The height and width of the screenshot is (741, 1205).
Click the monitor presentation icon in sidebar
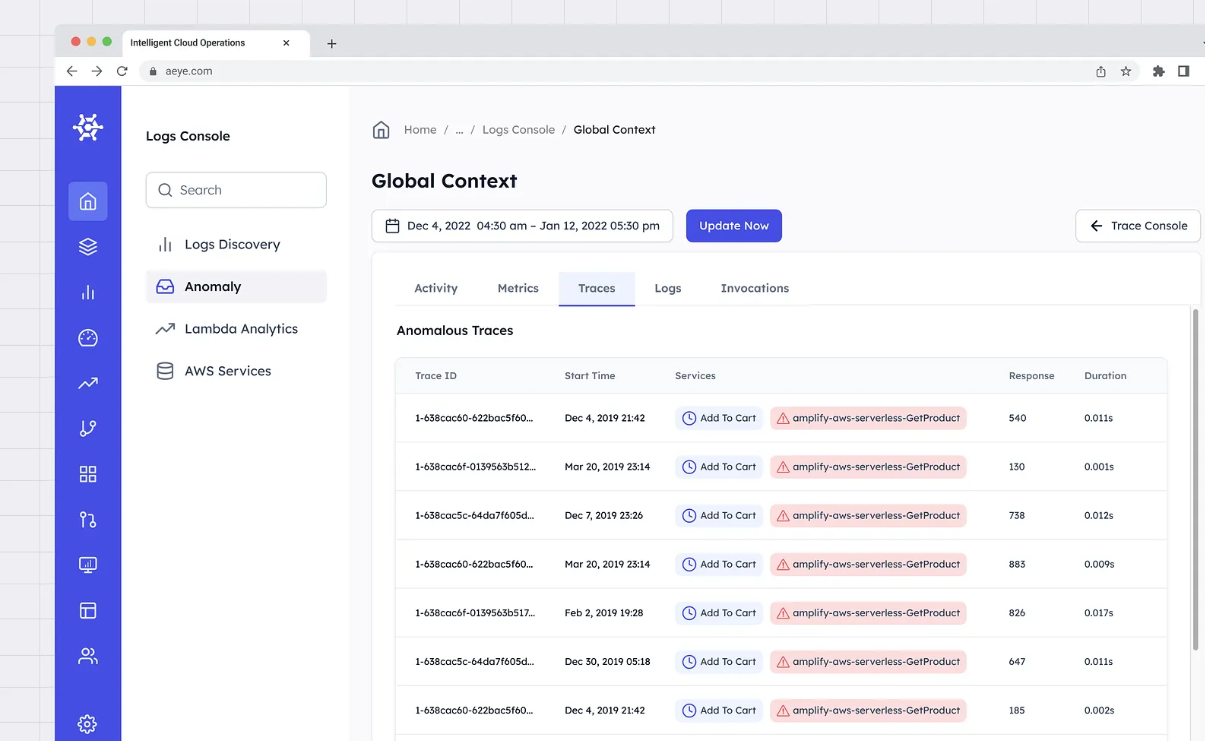point(88,565)
